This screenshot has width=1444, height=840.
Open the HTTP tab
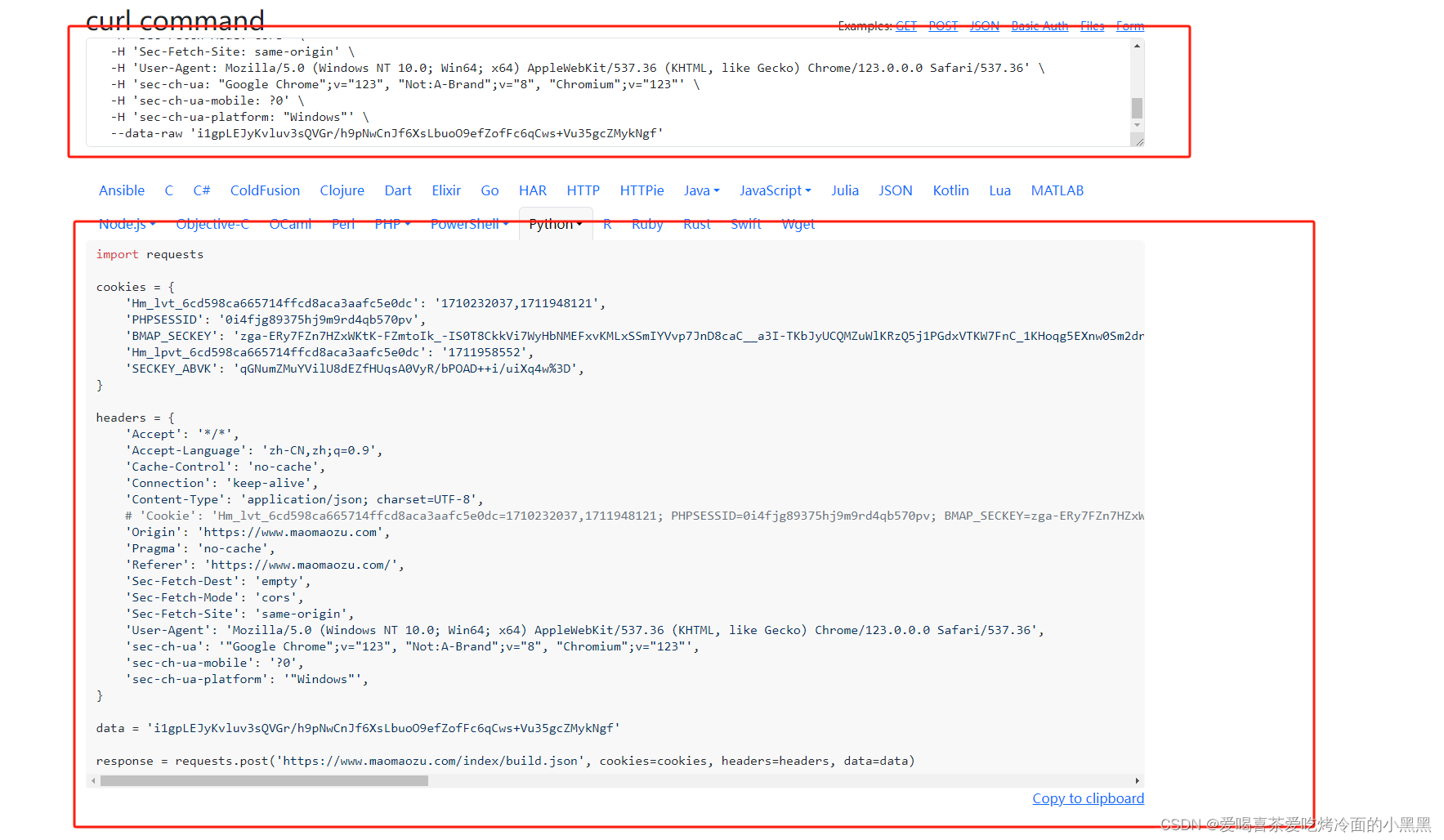[x=583, y=190]
